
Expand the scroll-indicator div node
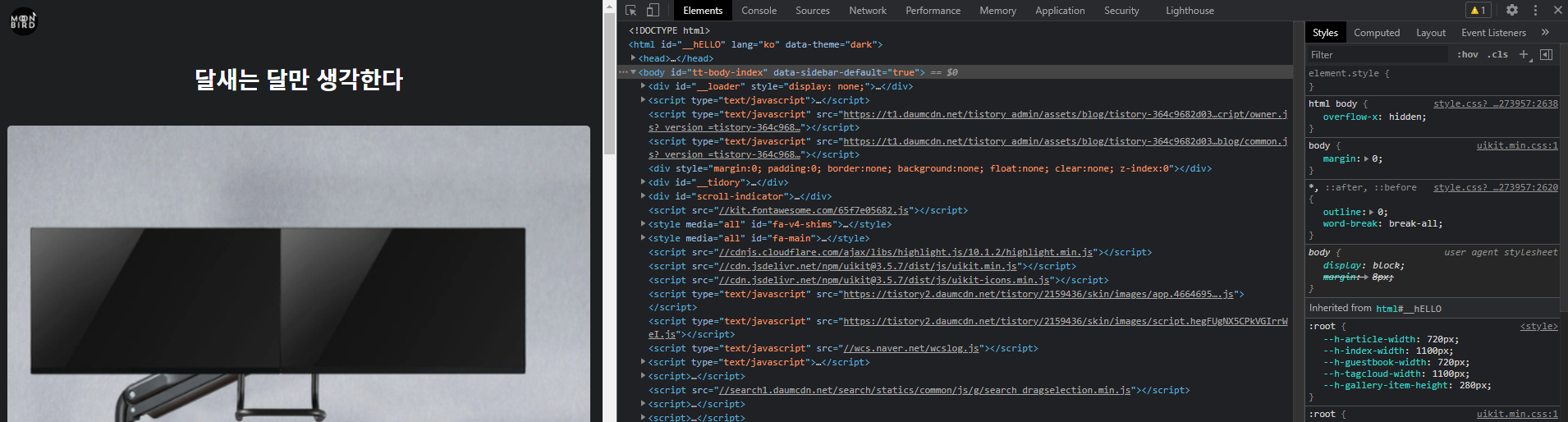[x=643, y=196]
